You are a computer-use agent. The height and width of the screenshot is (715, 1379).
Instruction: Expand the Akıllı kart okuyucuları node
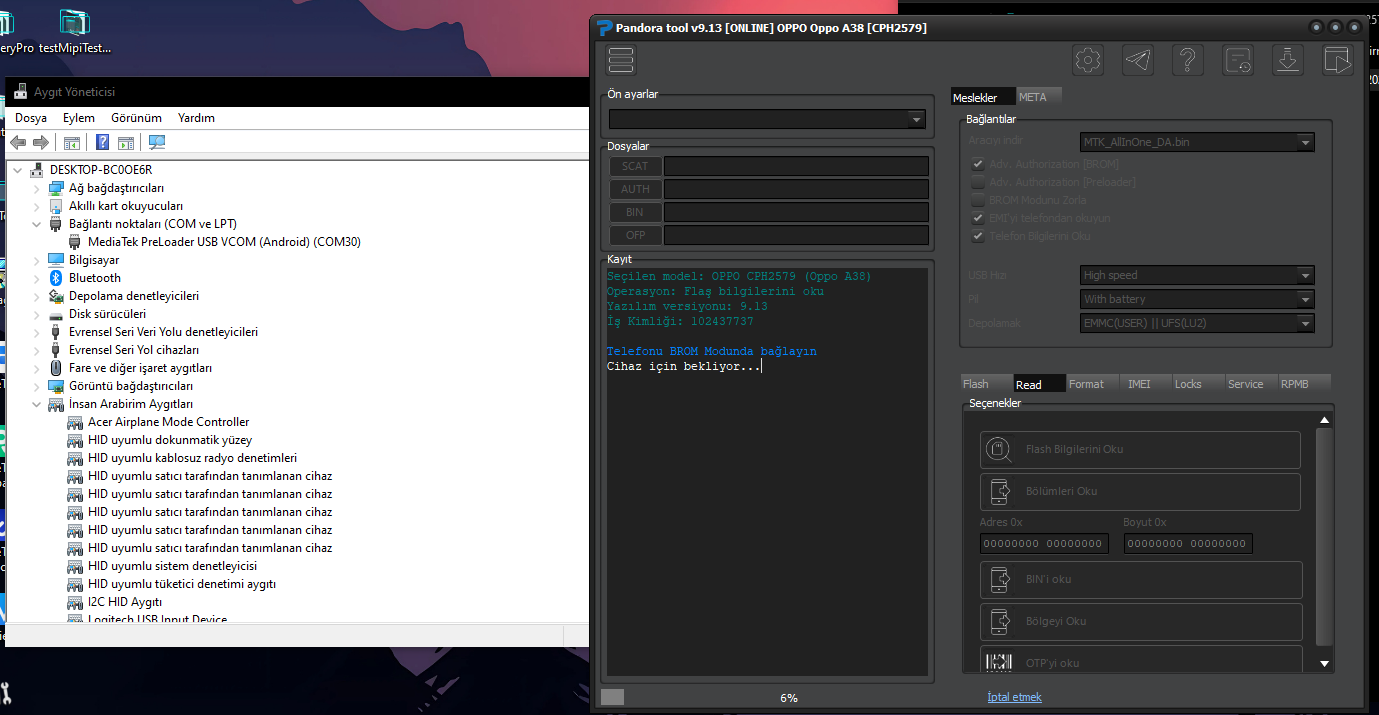pyautogui.click(x=37, y=206)
